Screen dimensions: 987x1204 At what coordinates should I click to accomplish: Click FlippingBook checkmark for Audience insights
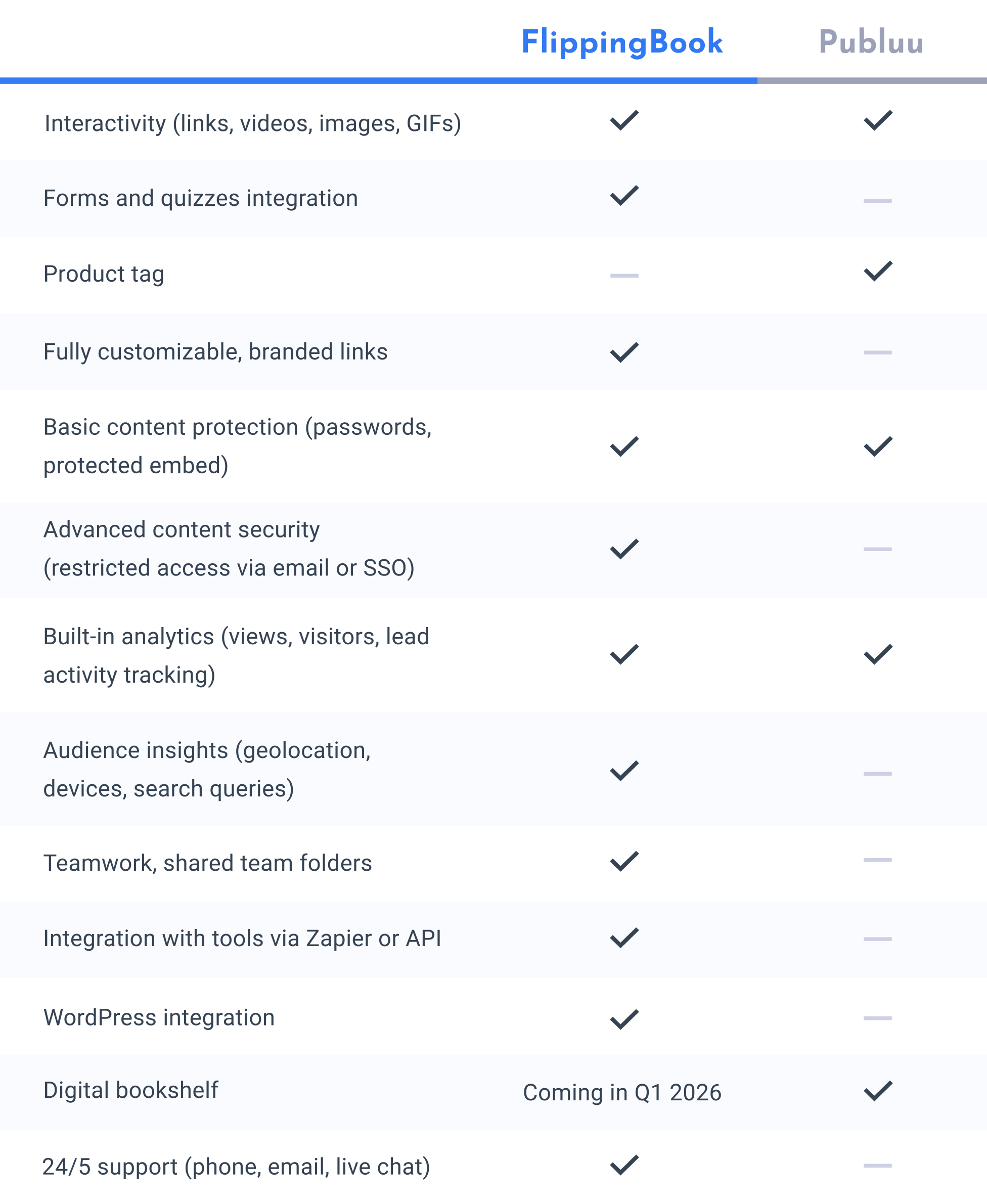[624, 771]
